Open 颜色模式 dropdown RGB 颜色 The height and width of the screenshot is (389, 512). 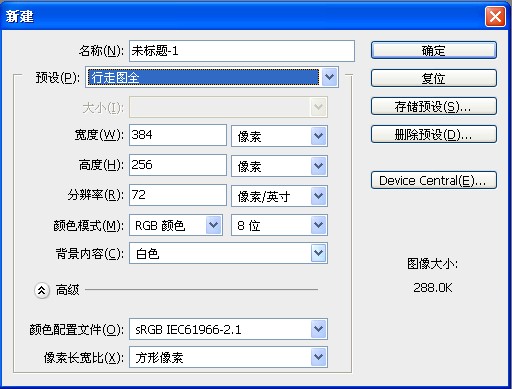(176, 225)
